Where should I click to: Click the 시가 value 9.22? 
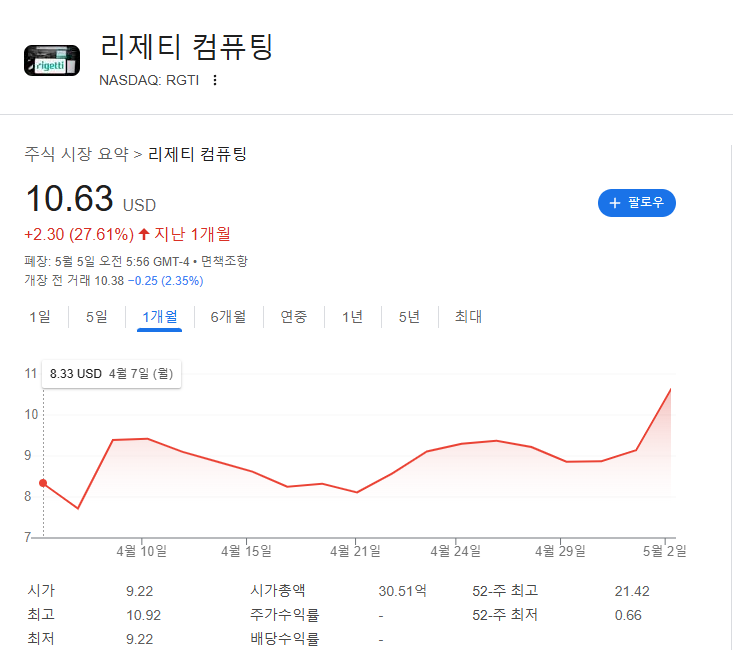click(139, 591)
